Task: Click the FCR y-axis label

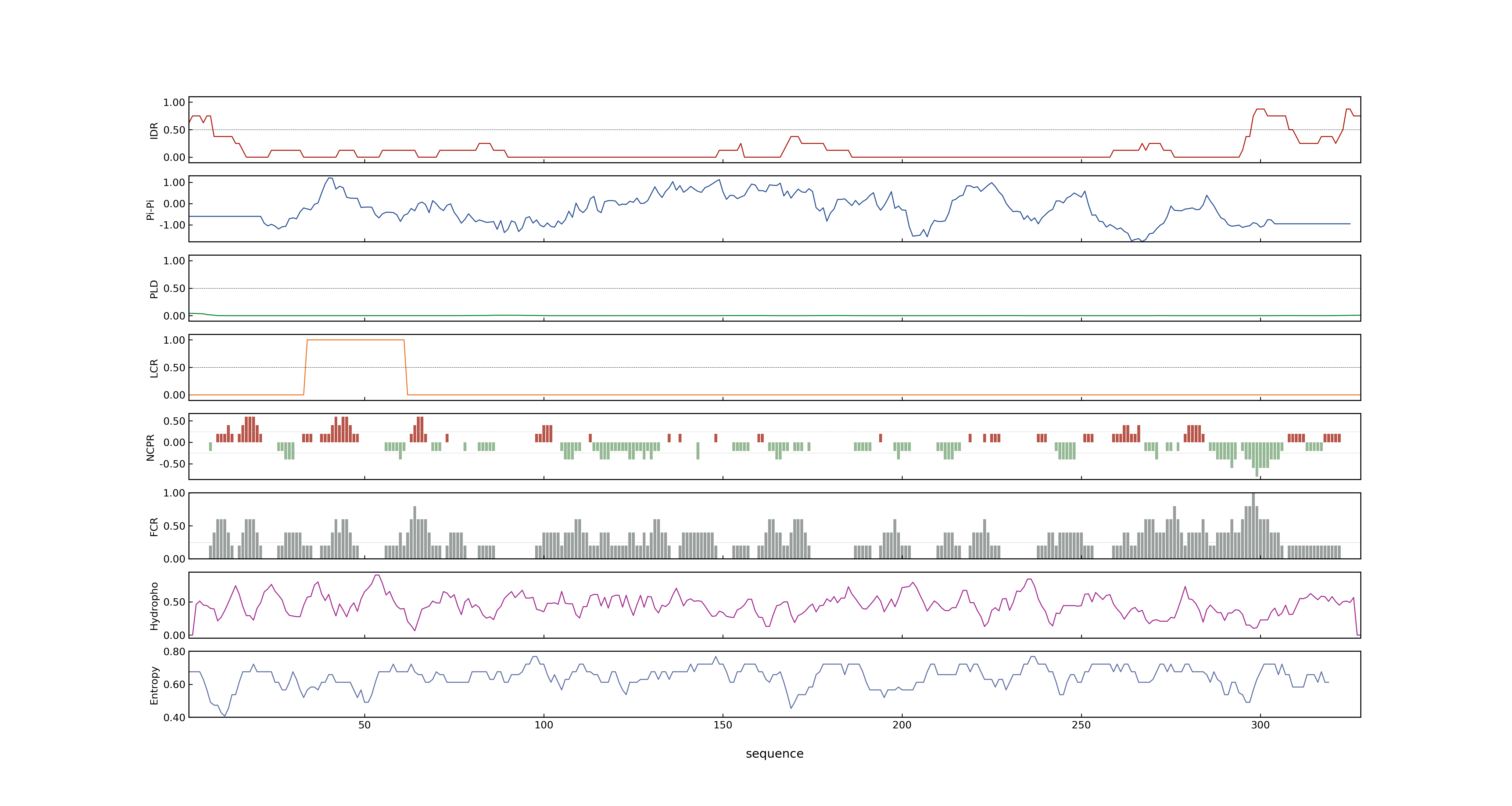Action: (154, 526)
